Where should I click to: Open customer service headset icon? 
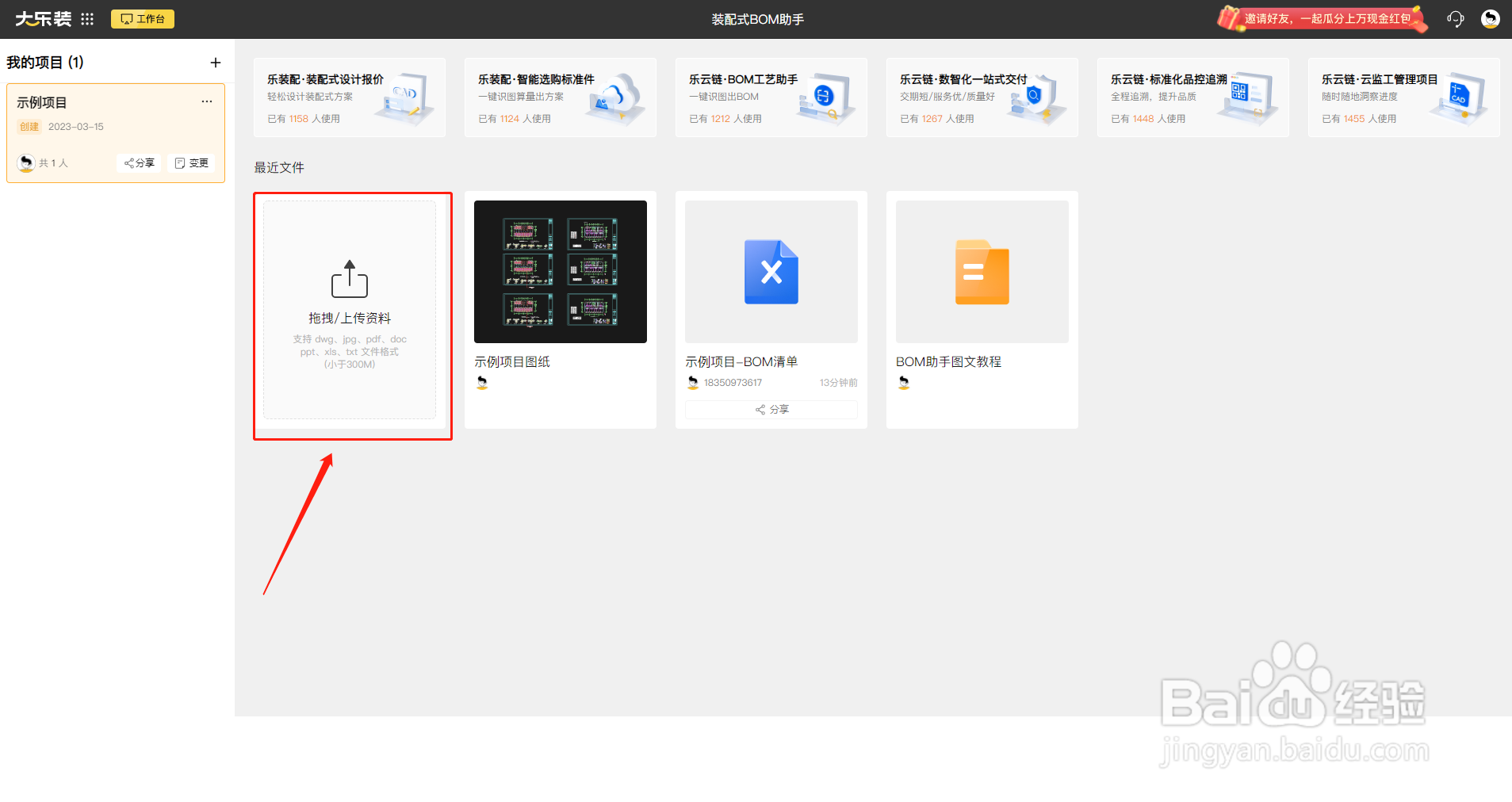pyautogui.click(x=1455, y=19)
